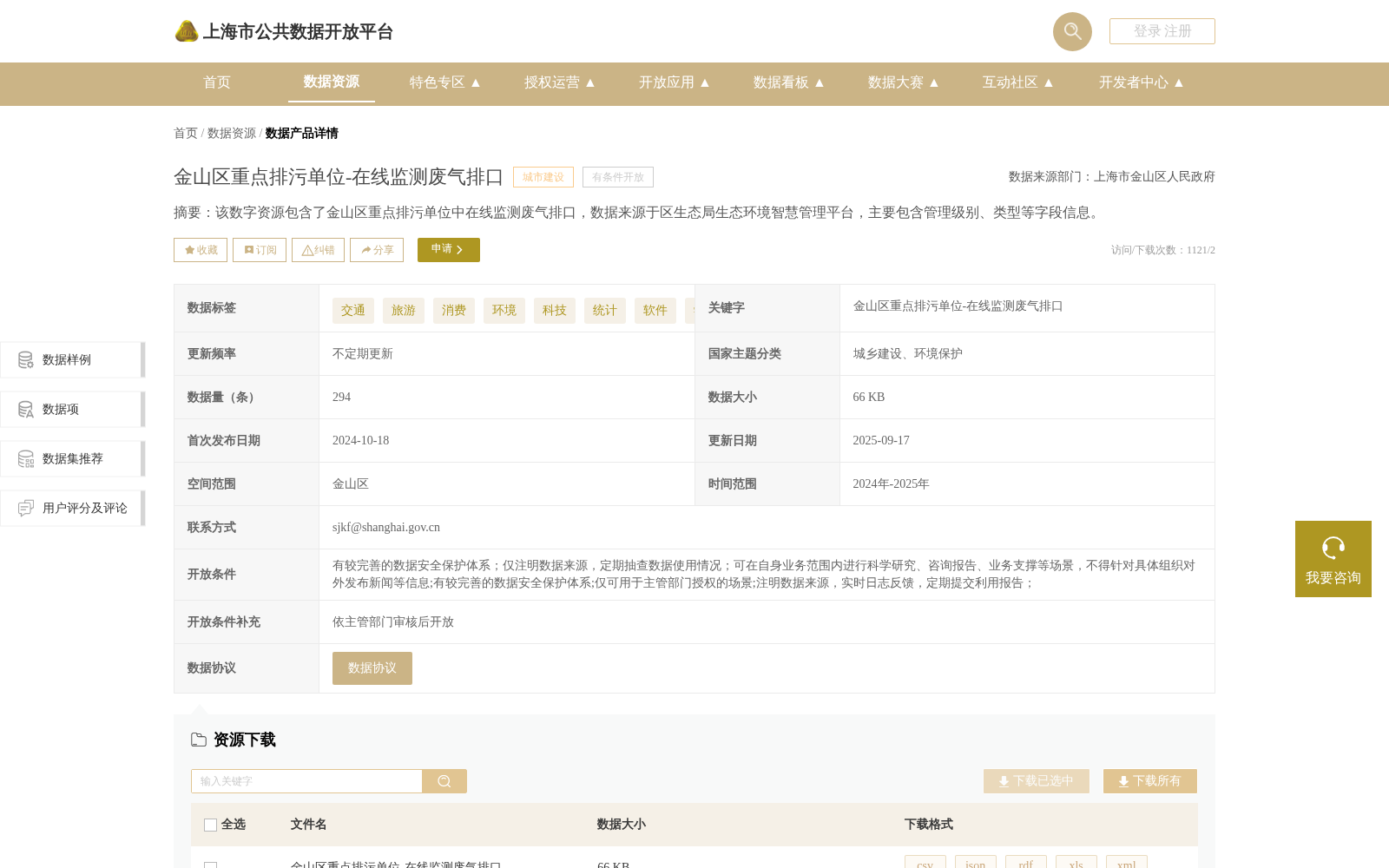Click the 收藏 star button

pos(201,250)
